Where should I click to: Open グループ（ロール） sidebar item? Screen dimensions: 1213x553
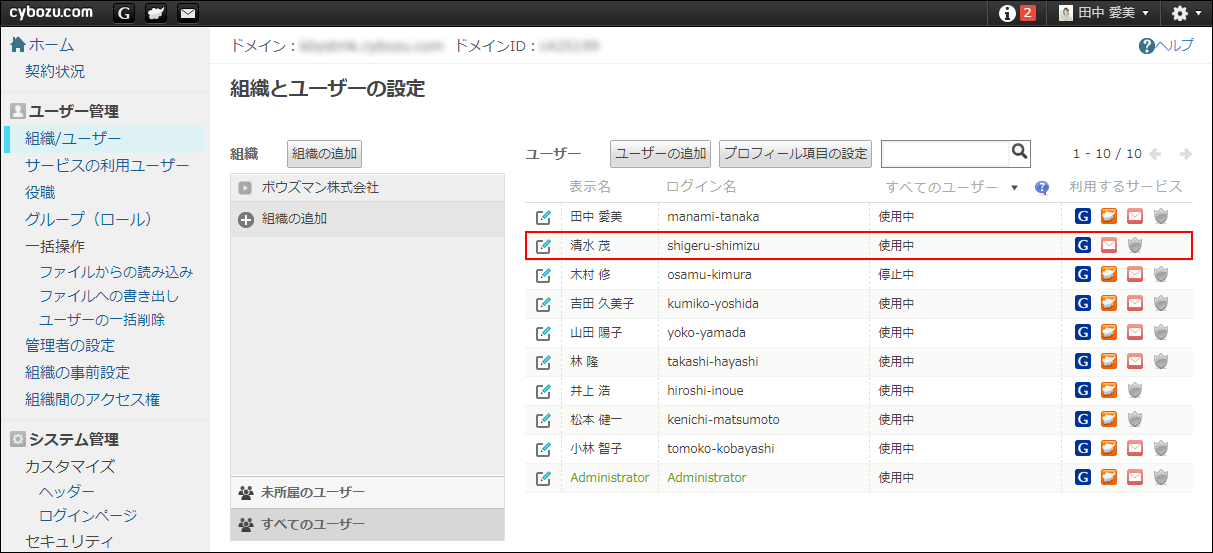(x=88, y=219)
